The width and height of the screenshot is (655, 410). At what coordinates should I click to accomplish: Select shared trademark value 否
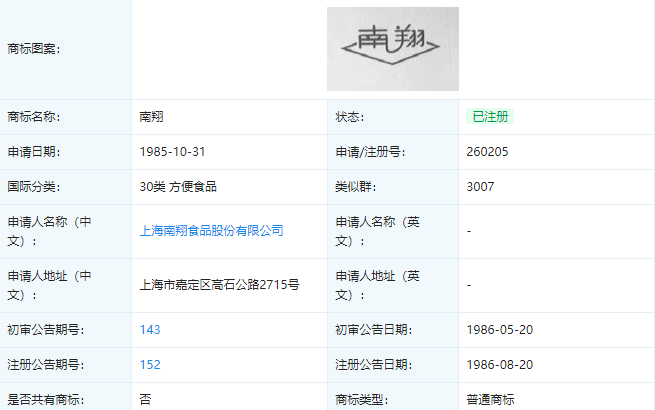coord(145,400)
